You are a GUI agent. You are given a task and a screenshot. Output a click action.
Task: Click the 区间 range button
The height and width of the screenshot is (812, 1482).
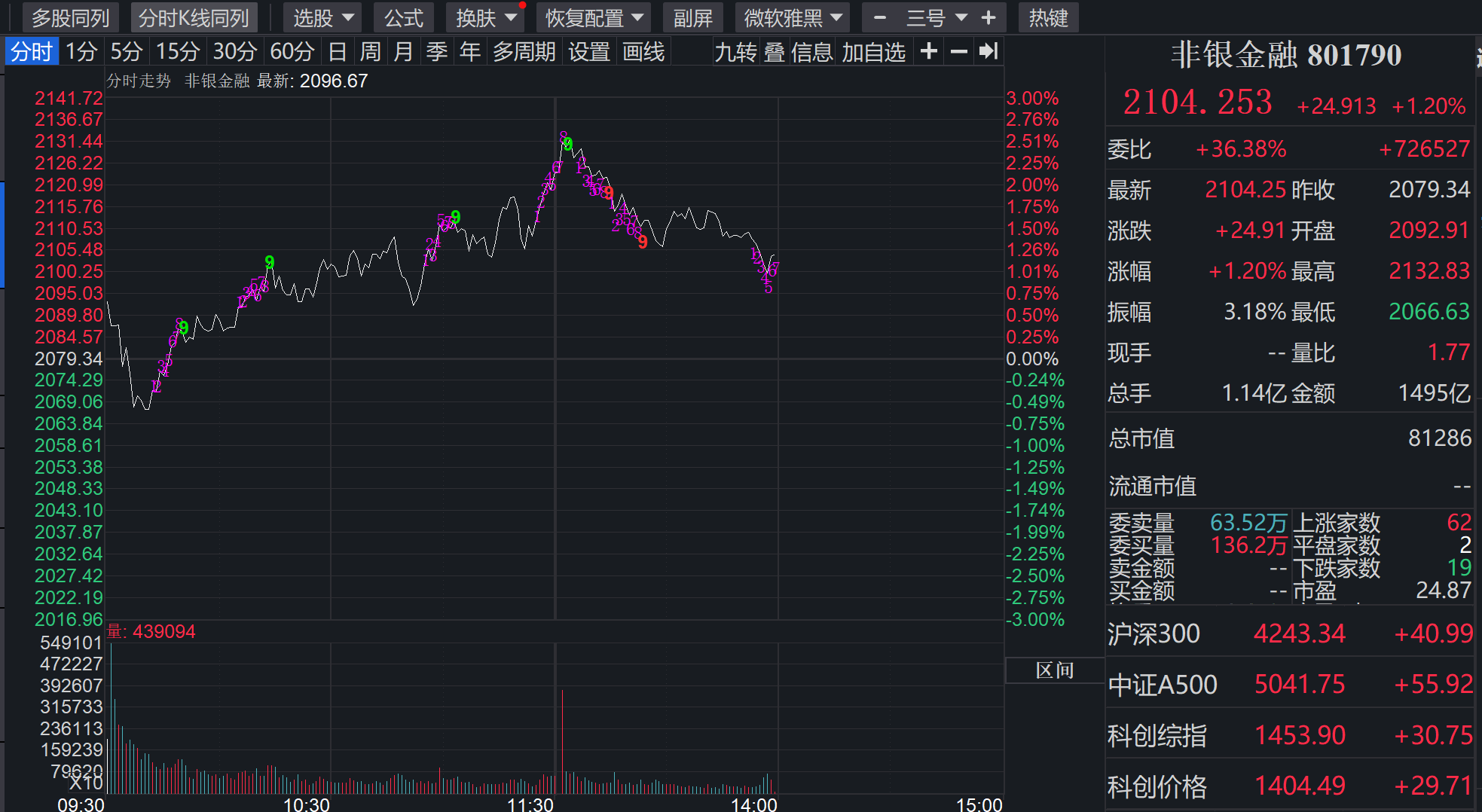tap(1054, 670)
